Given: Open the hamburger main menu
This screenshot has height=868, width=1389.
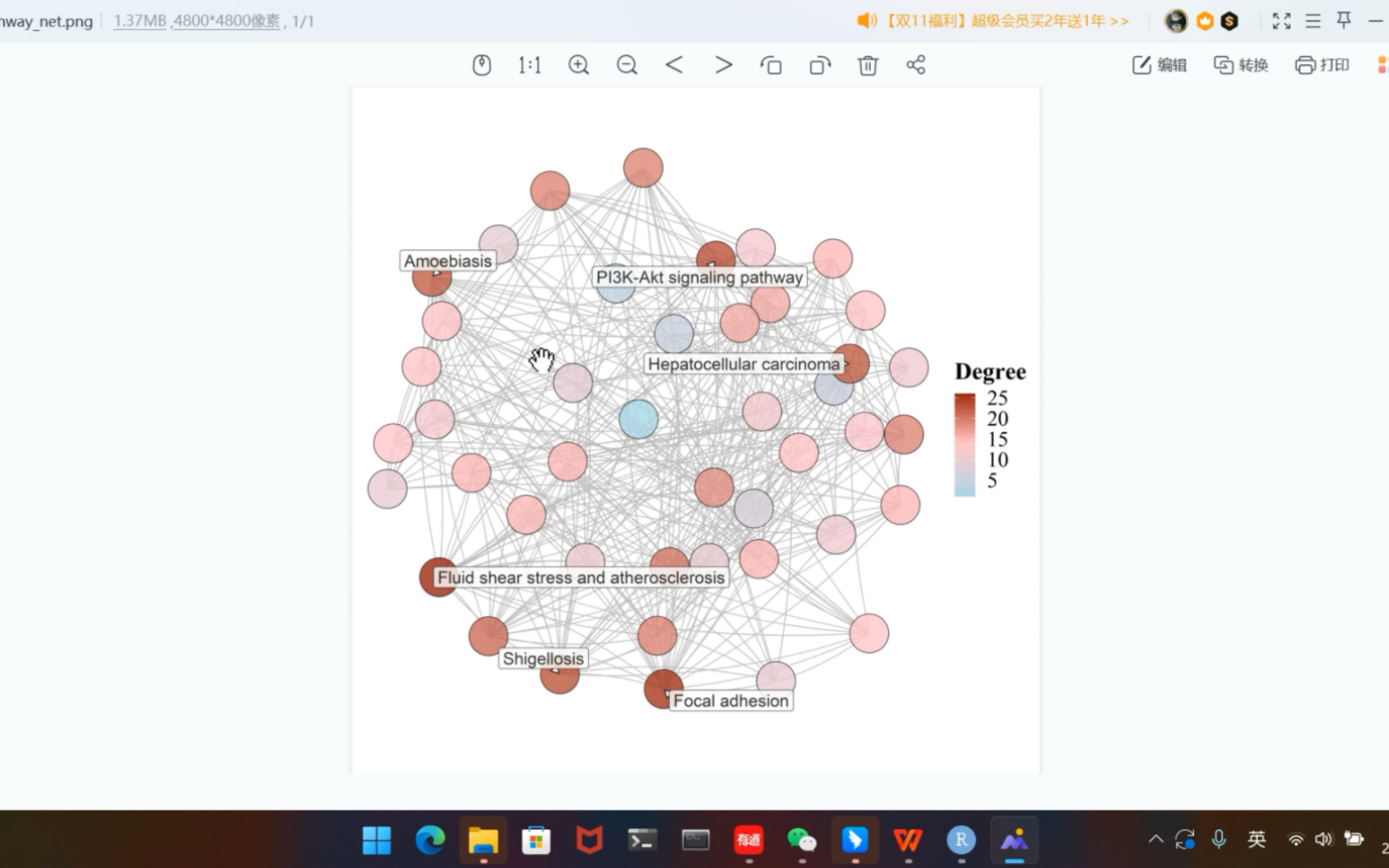Looking at the screenshot, I should 1313,21.
